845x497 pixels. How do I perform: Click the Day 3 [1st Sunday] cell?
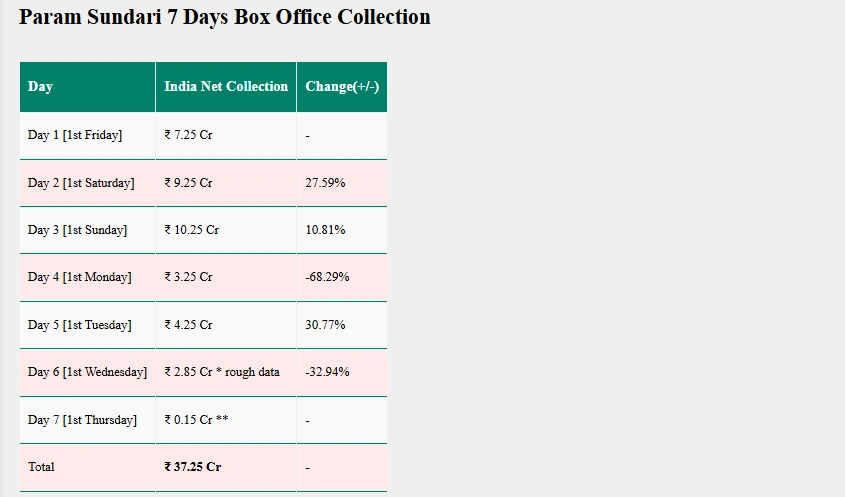pyautogui.click(x=87, y=230)
